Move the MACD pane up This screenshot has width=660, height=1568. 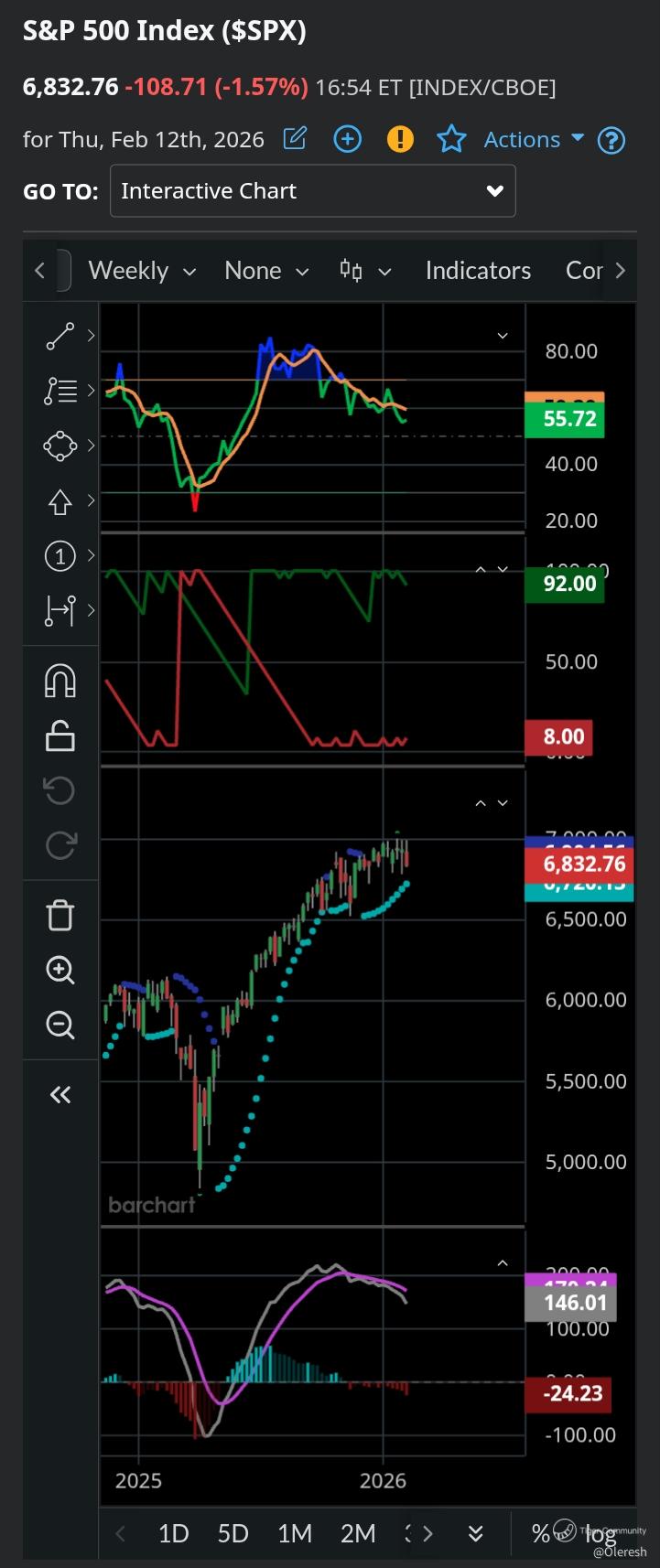point(503,1263)
